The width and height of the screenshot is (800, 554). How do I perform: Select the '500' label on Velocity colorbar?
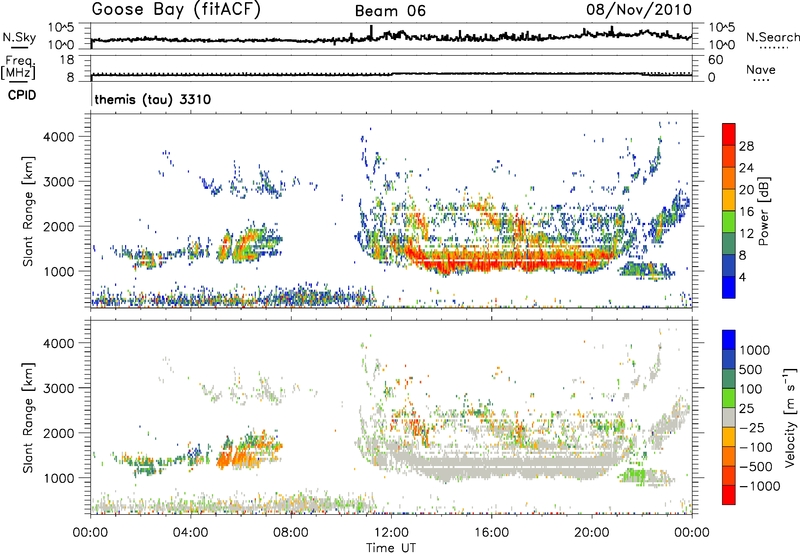[x=753, y=369]
